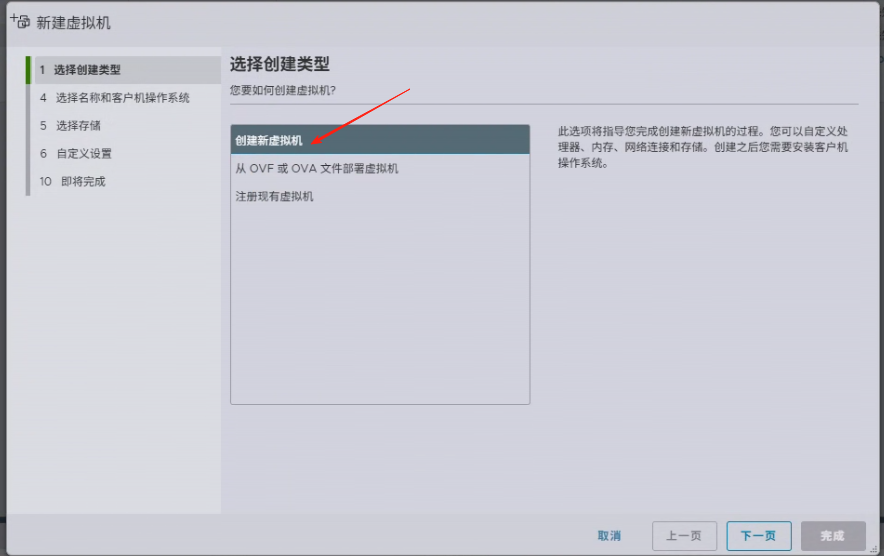Click the option description paragraph on right
This screenshot has width=884, height=556.
point(703,147)
